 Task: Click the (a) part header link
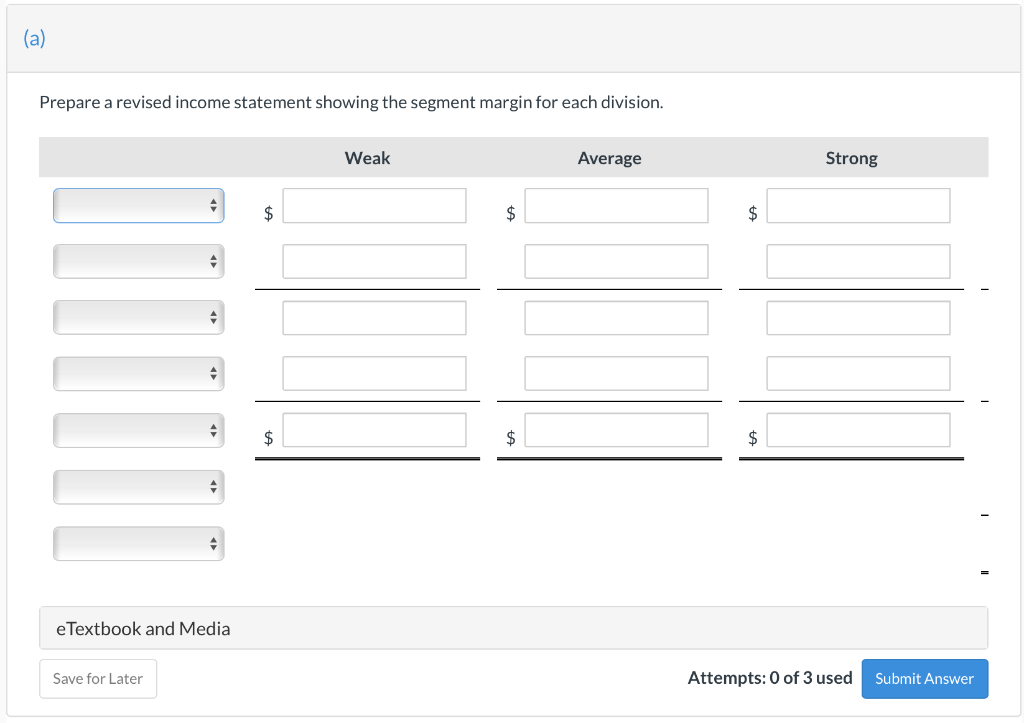pyautogui.click(x=34, y=38)
